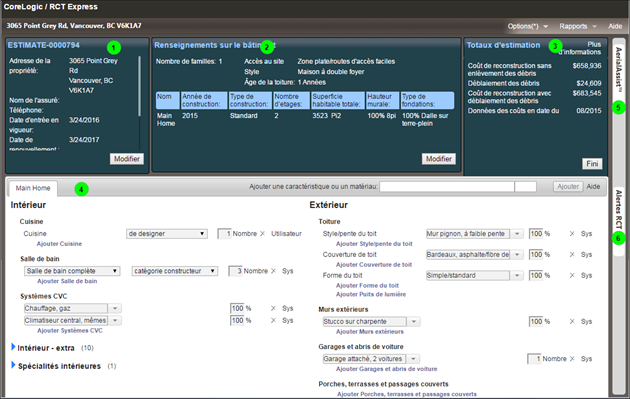Click the Couverture de toit percentage field
This screenshot has width=630, height=399.
pyautogui.click(x=536, y=254)
